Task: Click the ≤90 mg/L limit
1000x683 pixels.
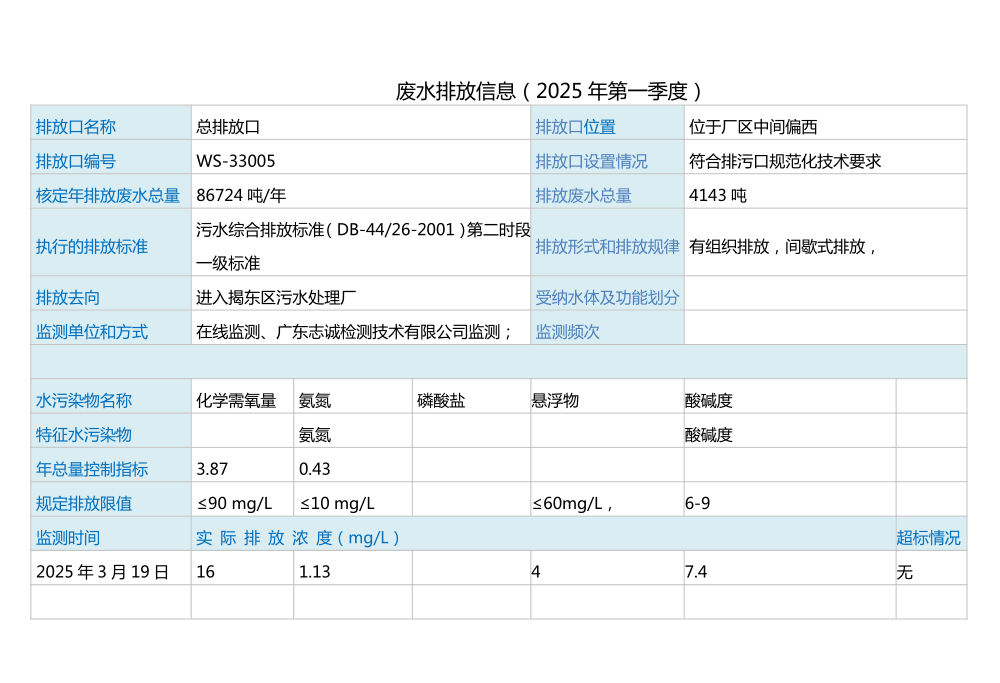Action: [234, 504]
